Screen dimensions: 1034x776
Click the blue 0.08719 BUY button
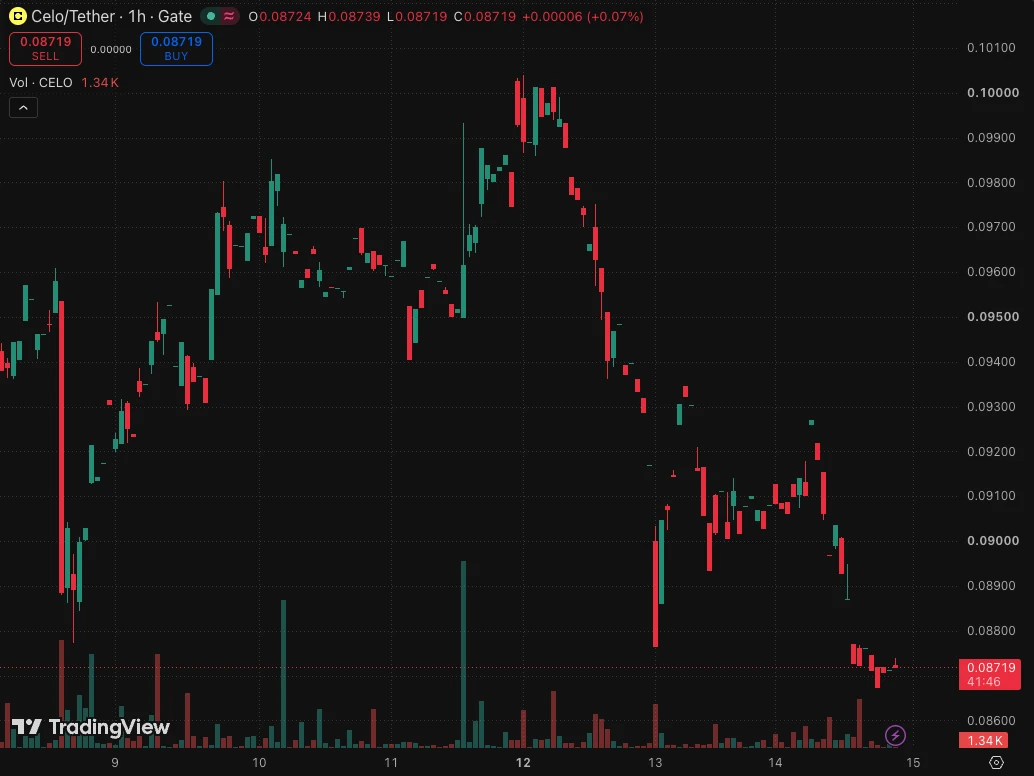[x=176, y=49]
